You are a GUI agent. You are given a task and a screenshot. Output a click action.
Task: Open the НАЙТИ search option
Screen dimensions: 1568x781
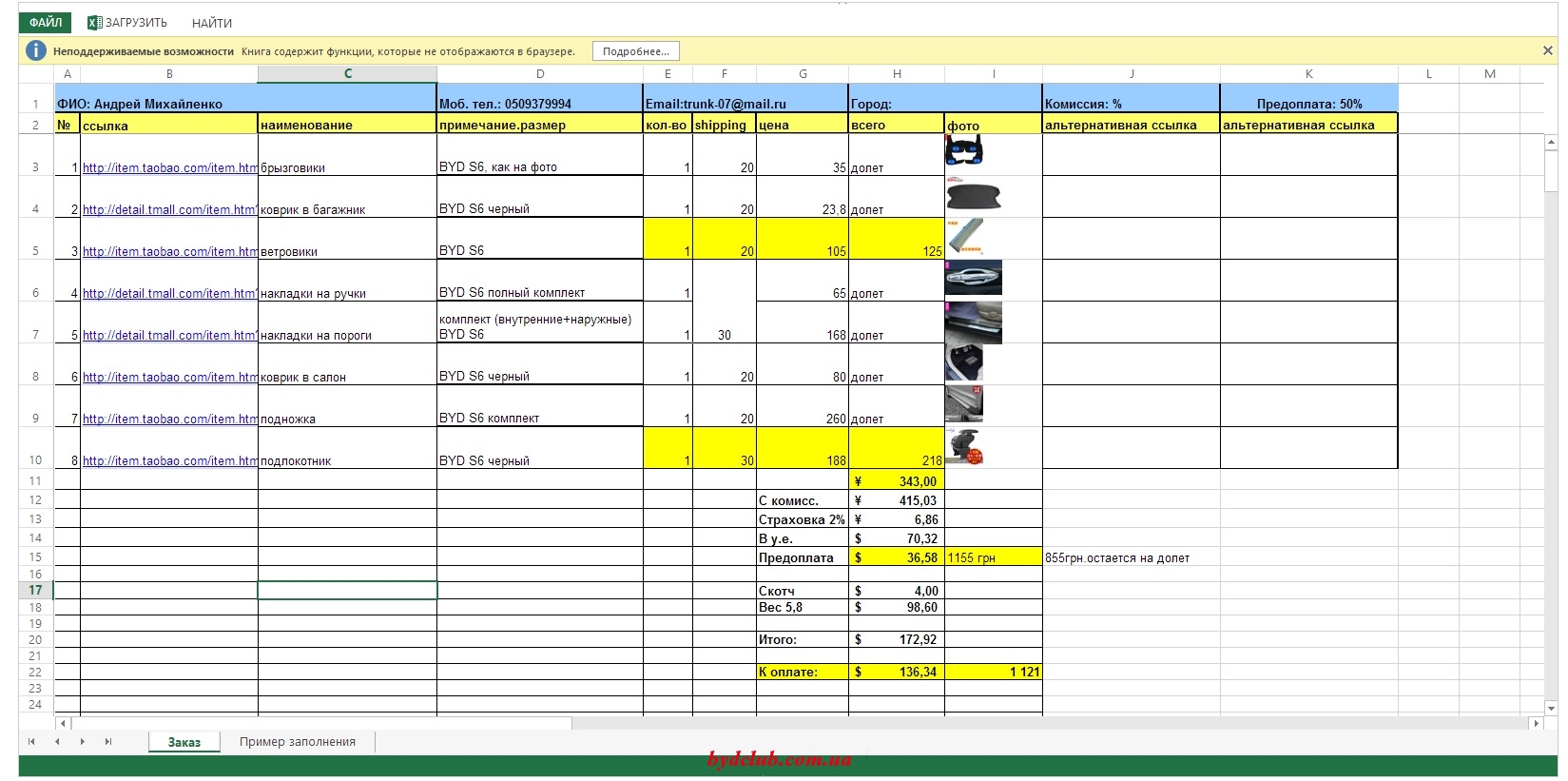pos(212,23)
